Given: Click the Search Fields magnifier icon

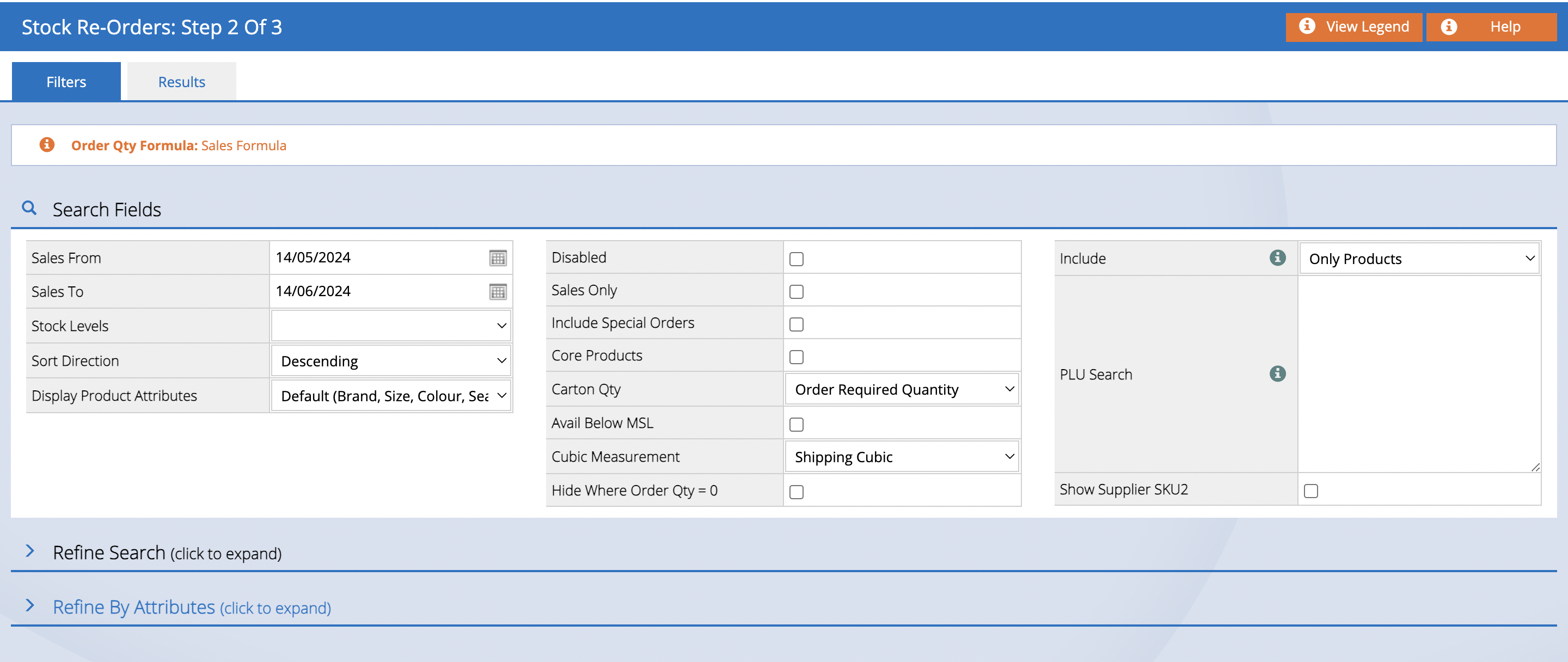Looking at the screenshot, I should click(x=29, y=208).
